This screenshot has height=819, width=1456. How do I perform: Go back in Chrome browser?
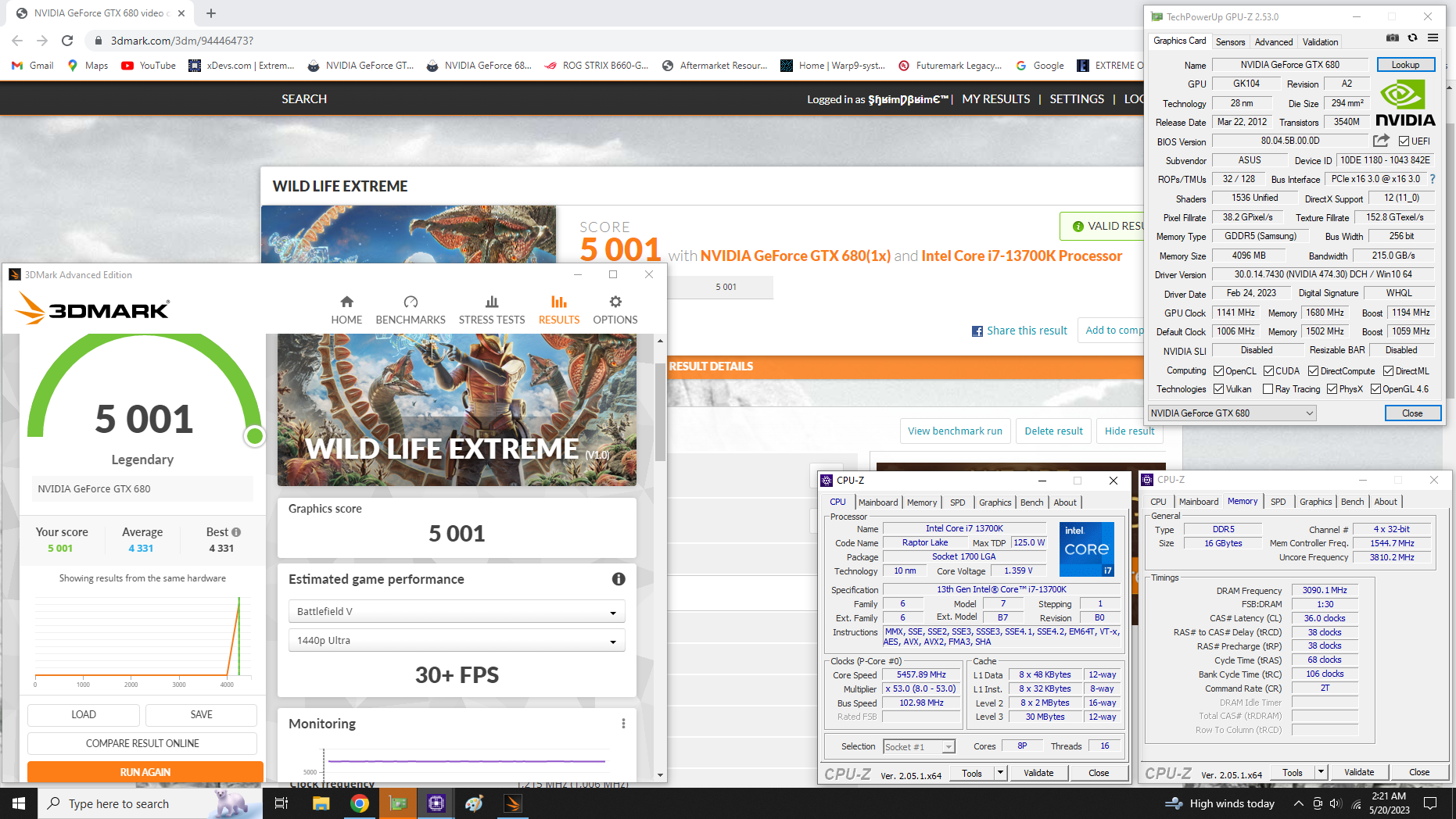coord(17,41)
